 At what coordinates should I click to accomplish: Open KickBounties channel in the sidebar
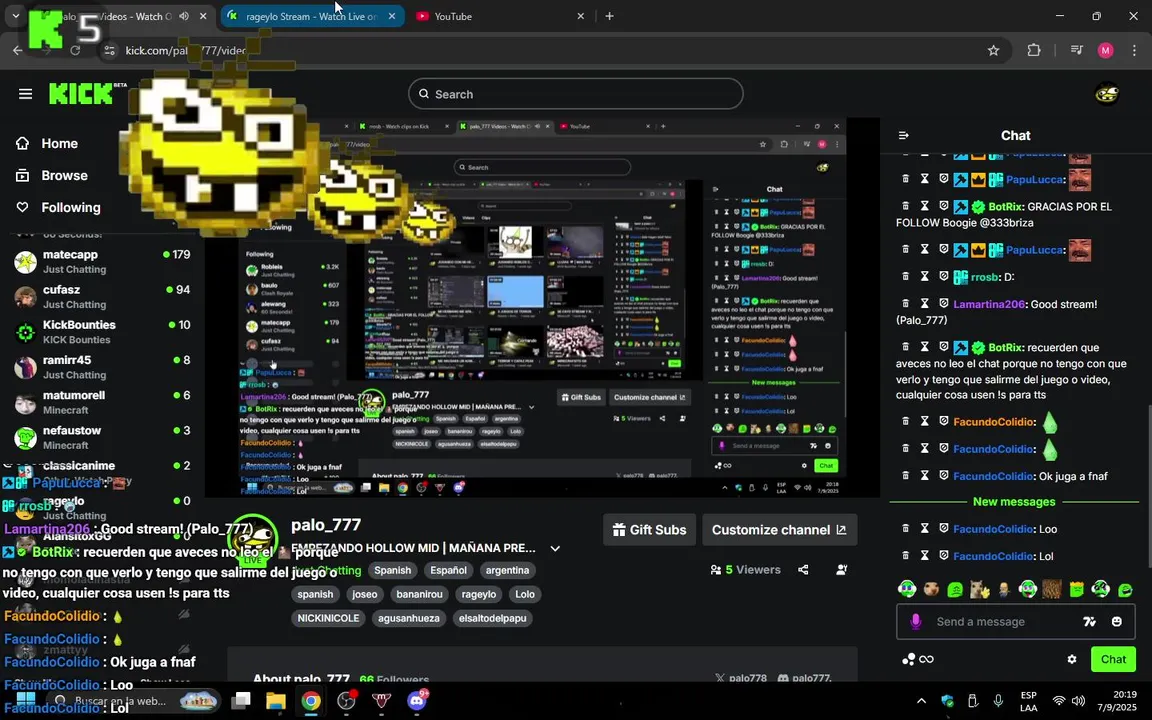[x=103, y=331]
